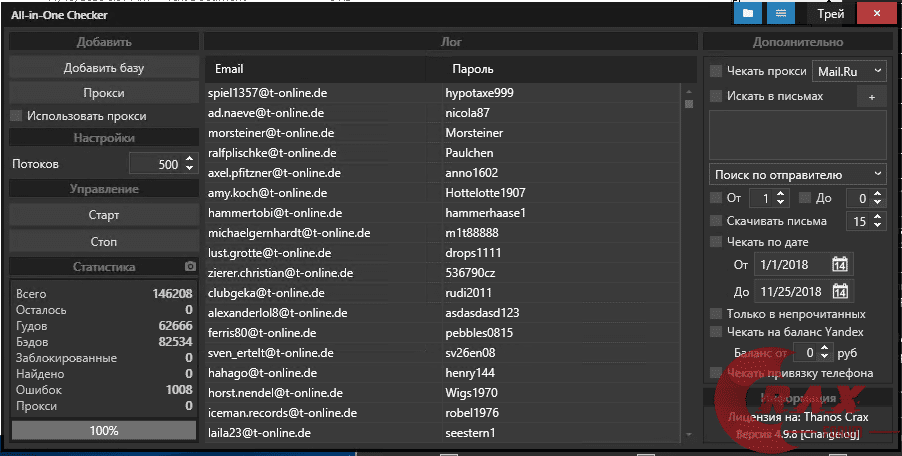Click the log scrollbar up arrow
902x456 pixels.
coord(688,92)
